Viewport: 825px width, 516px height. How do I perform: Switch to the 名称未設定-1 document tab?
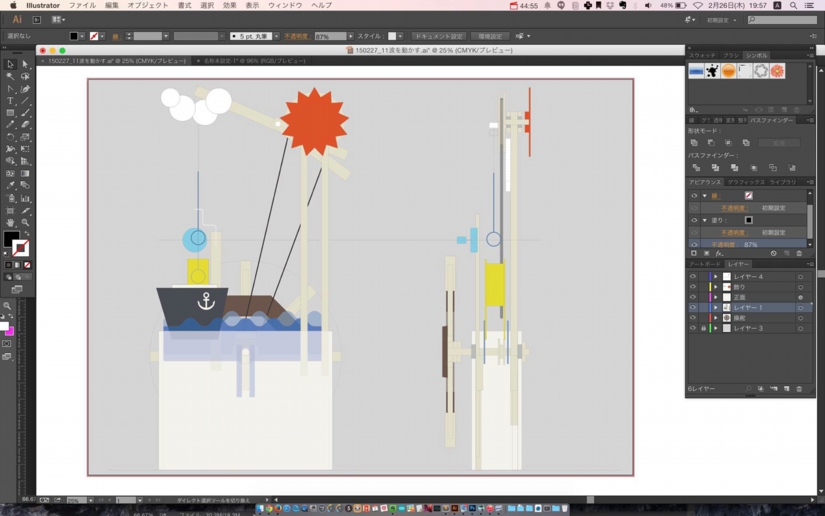254,61
